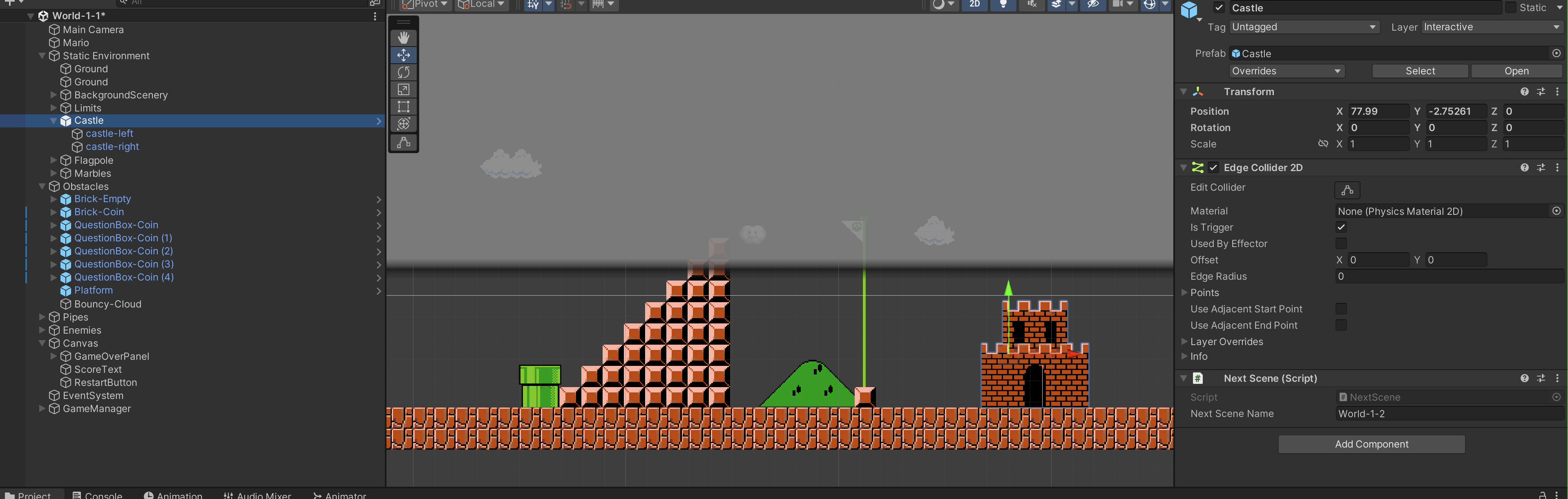Enable Use Adjacent Start Point
Viewport: 1568px width, 499px height.
pyautogui.click(x=1340, y=309)
